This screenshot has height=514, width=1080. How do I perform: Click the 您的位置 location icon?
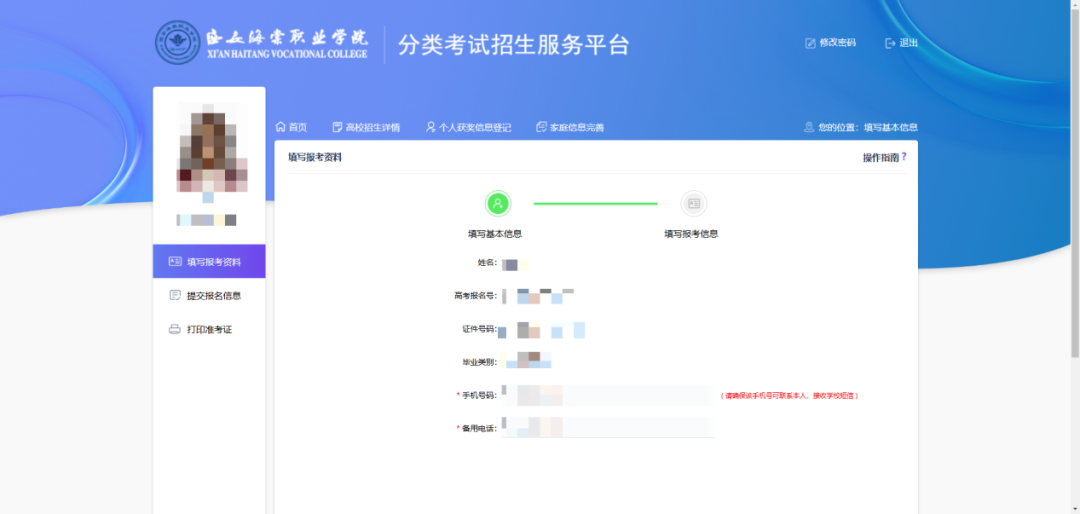click(809, 127)
